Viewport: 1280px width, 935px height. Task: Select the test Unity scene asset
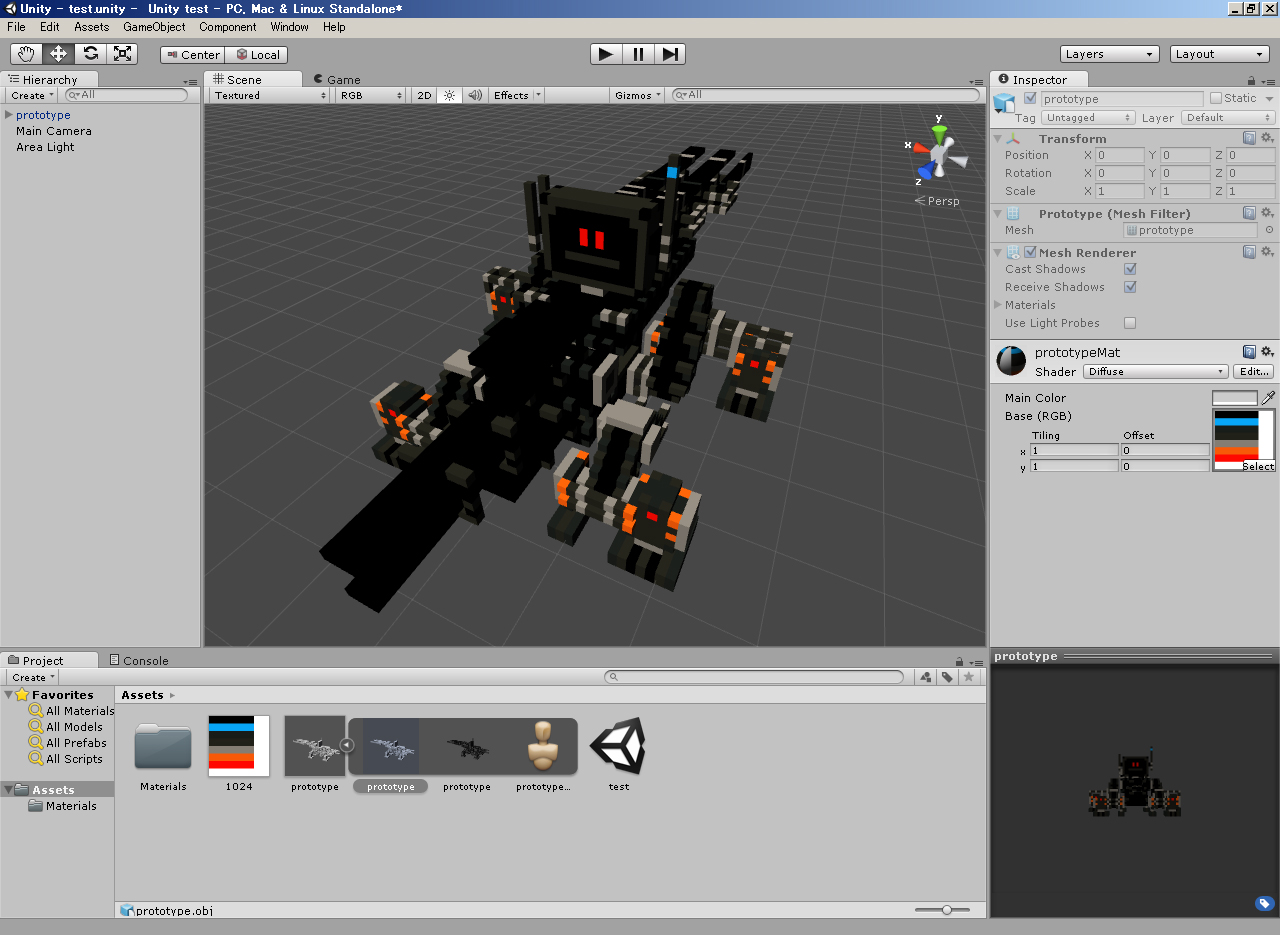click(618, 745)
